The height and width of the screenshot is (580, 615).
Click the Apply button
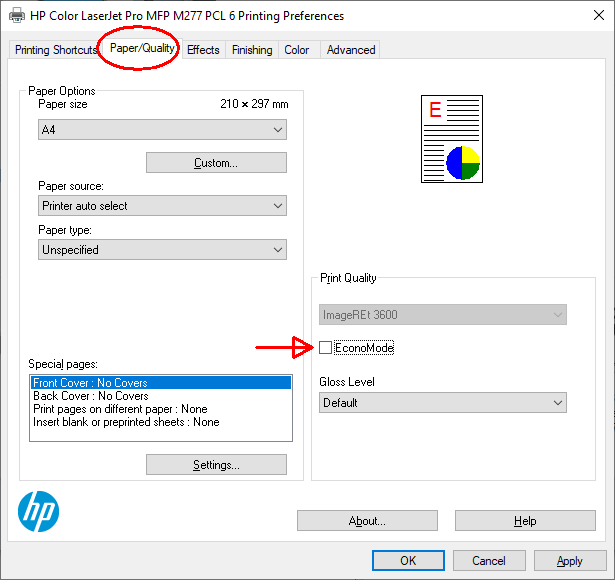pos(570,561)
